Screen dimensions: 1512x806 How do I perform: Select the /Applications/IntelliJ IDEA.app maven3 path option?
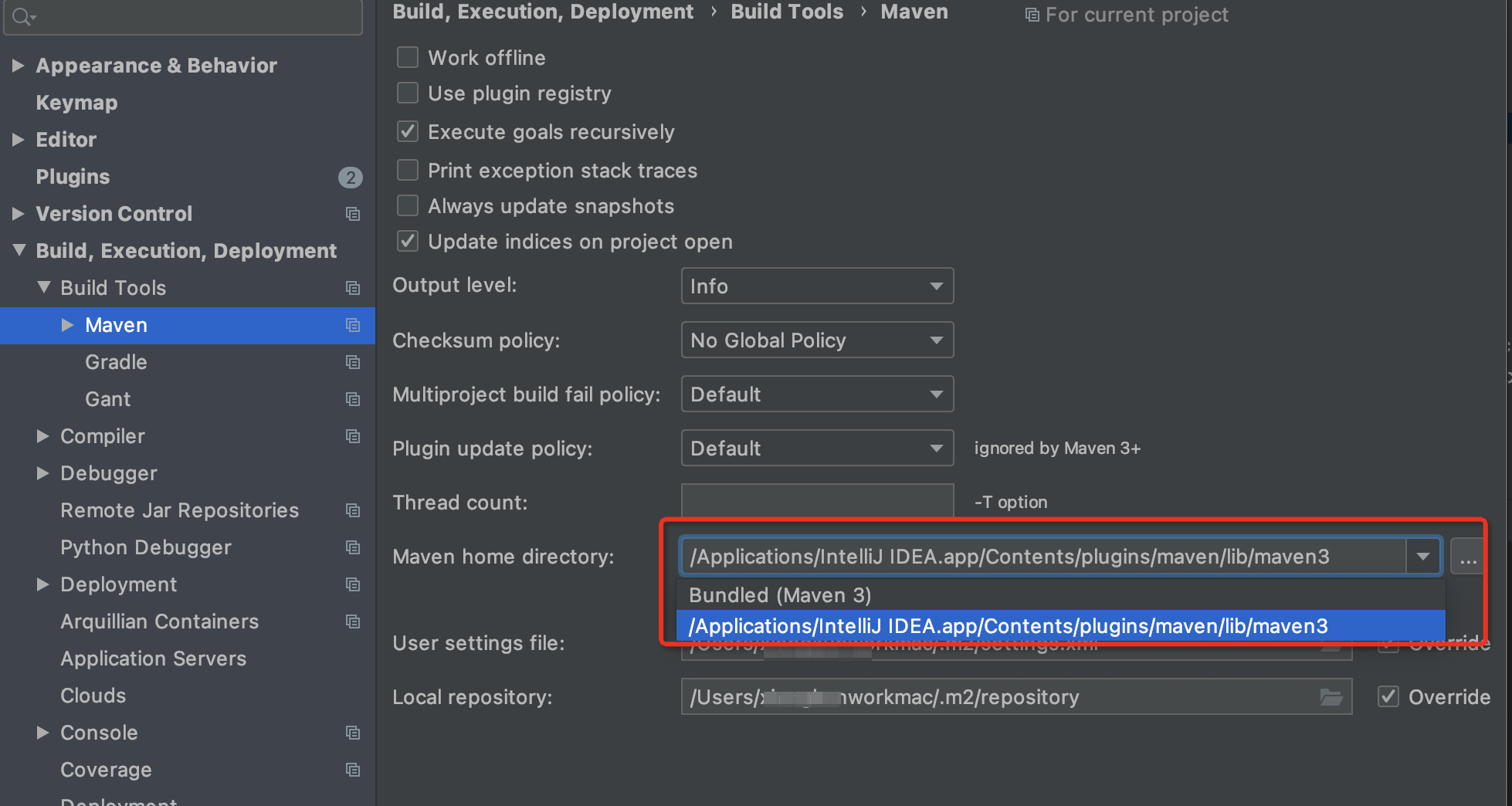point(1060,626)
